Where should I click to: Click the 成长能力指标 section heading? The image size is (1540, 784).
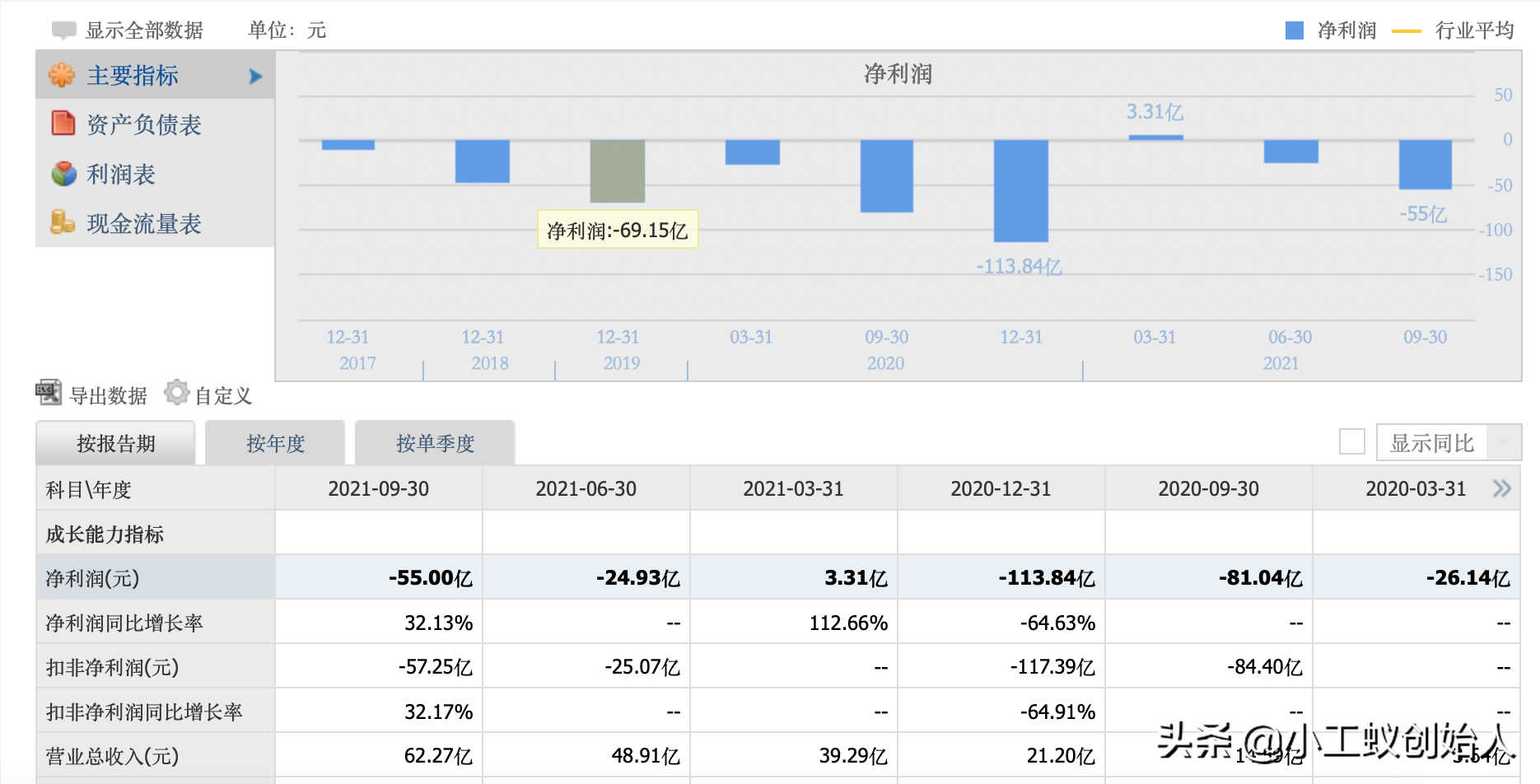105,534
